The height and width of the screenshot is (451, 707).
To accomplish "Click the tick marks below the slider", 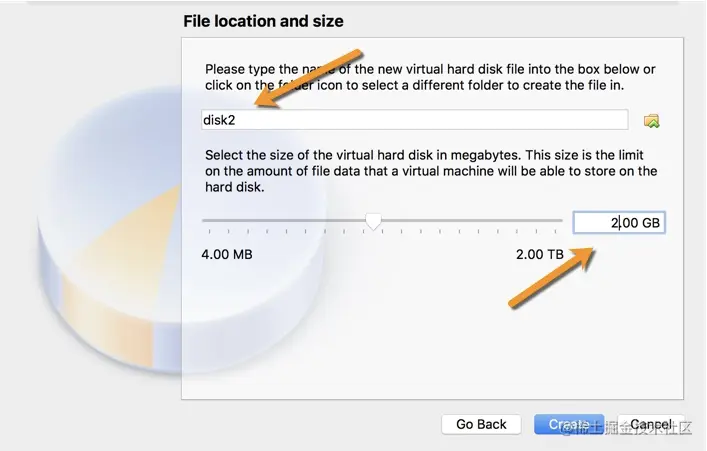I will click(x=382, y=231).
